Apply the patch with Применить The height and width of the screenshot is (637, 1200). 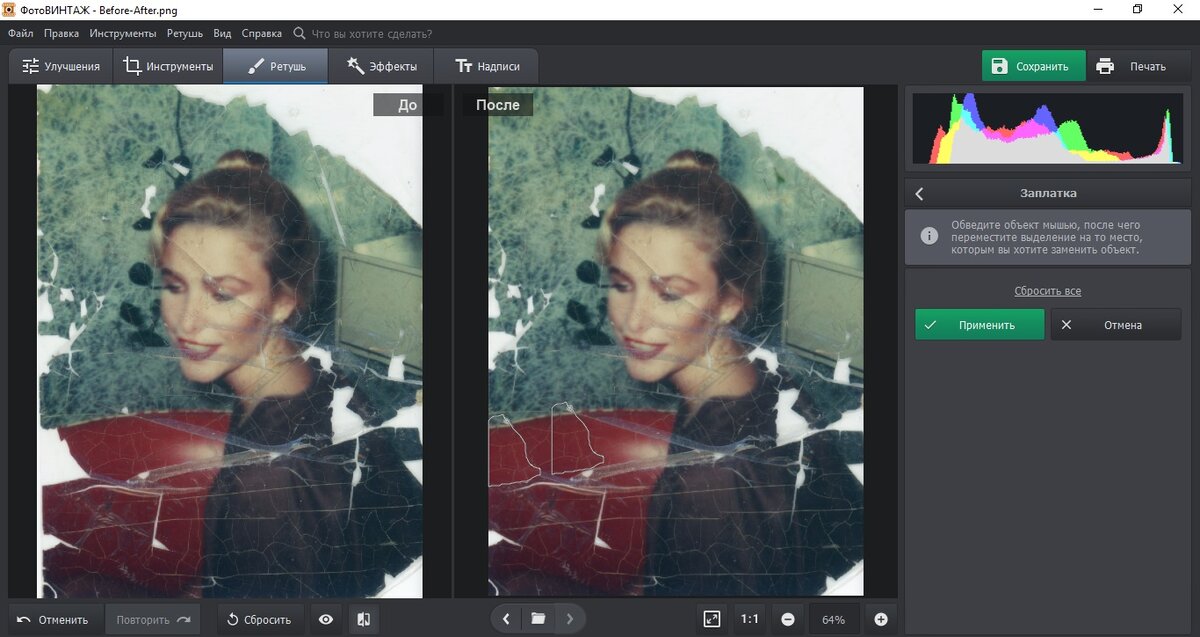tap(979, 324)
